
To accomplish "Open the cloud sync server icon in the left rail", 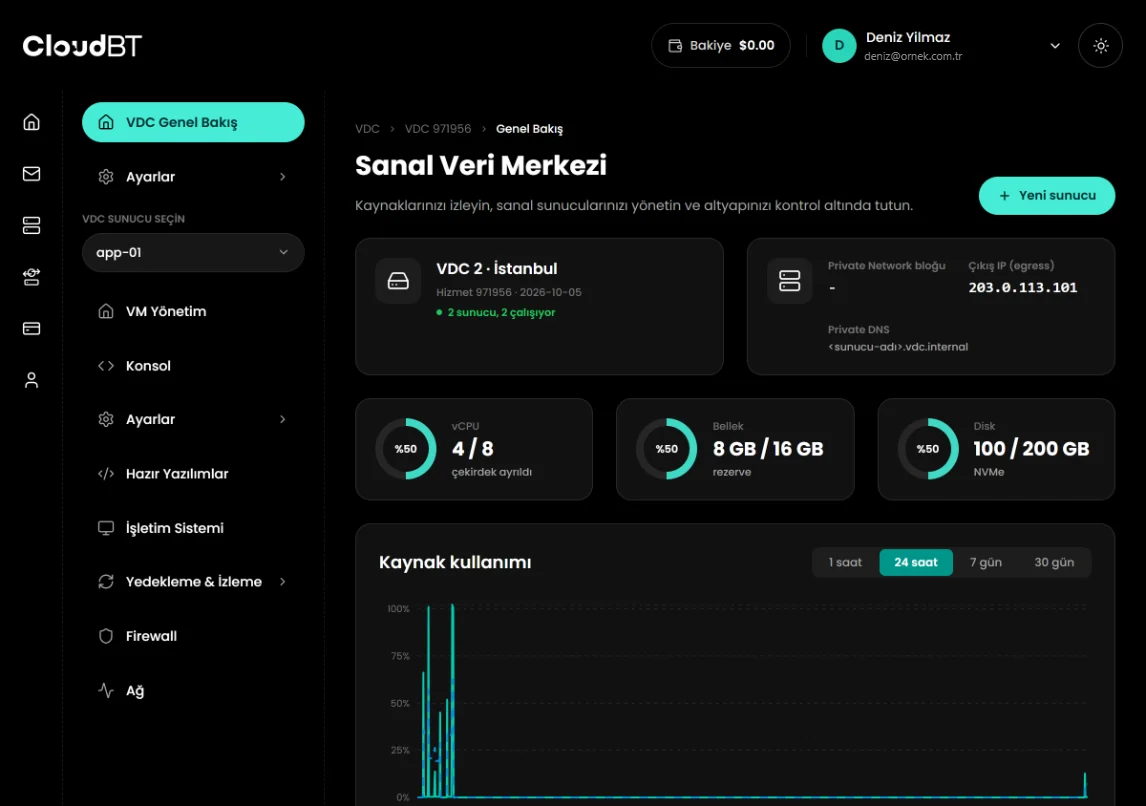I will pos(31,277).
